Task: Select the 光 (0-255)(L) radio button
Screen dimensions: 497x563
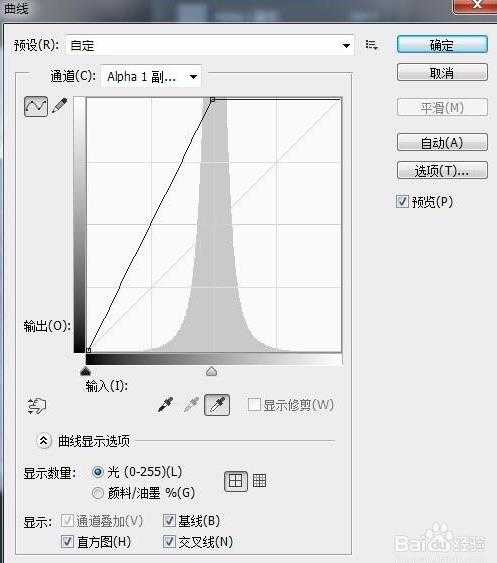Action: click(98, 472)
